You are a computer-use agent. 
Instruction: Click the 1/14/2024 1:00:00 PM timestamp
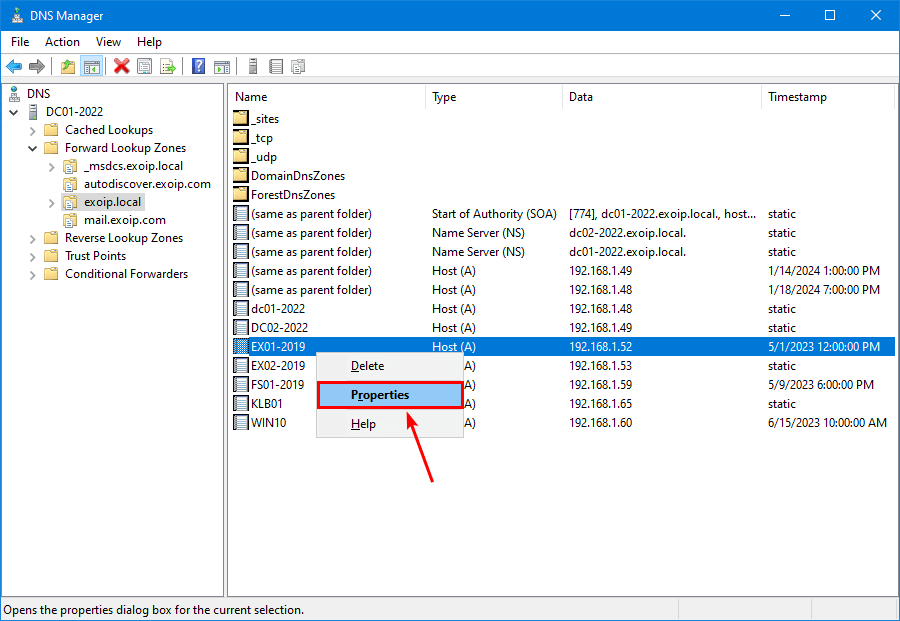[x=824, y=271]
